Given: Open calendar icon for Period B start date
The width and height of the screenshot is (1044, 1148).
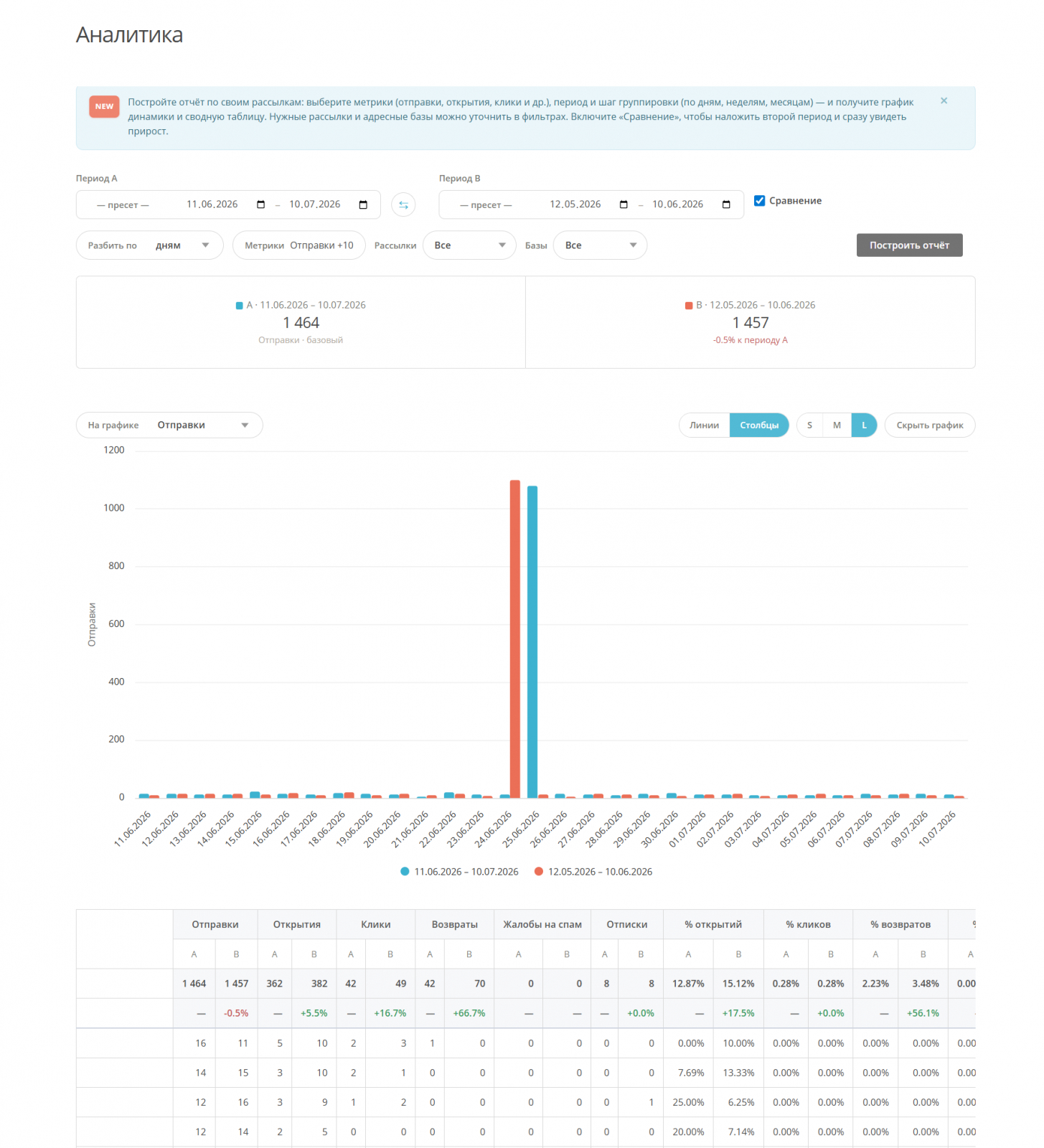Looking at the screenshot, I should (x=624, y=204).
